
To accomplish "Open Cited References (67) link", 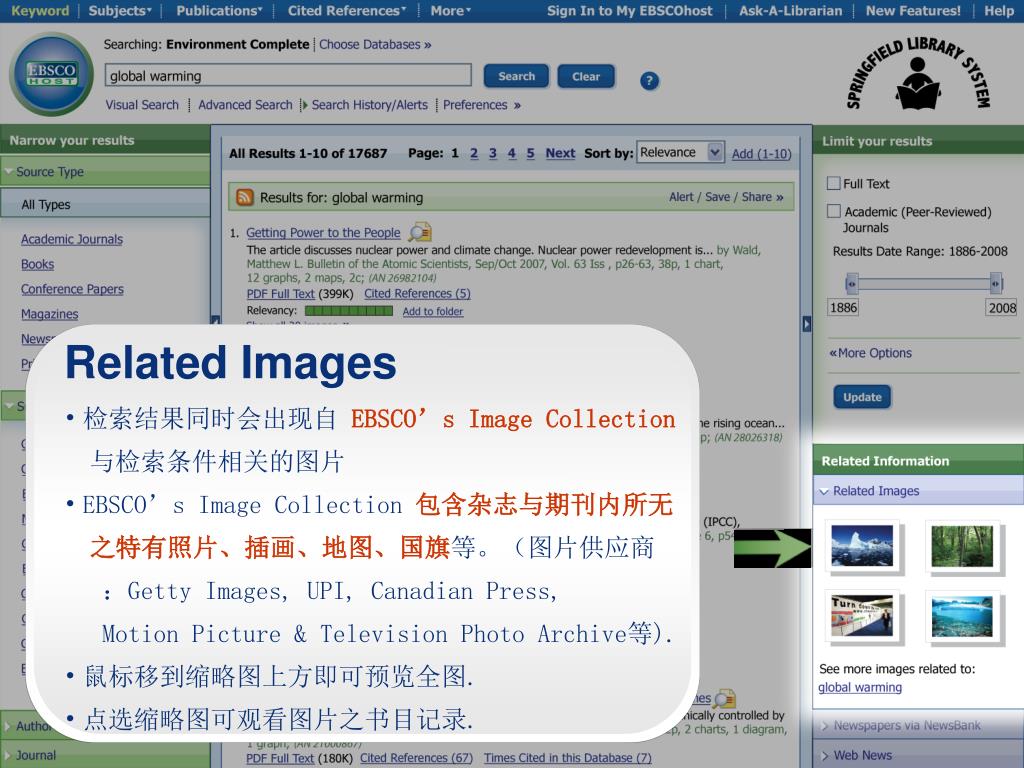I will pos(417,758).
